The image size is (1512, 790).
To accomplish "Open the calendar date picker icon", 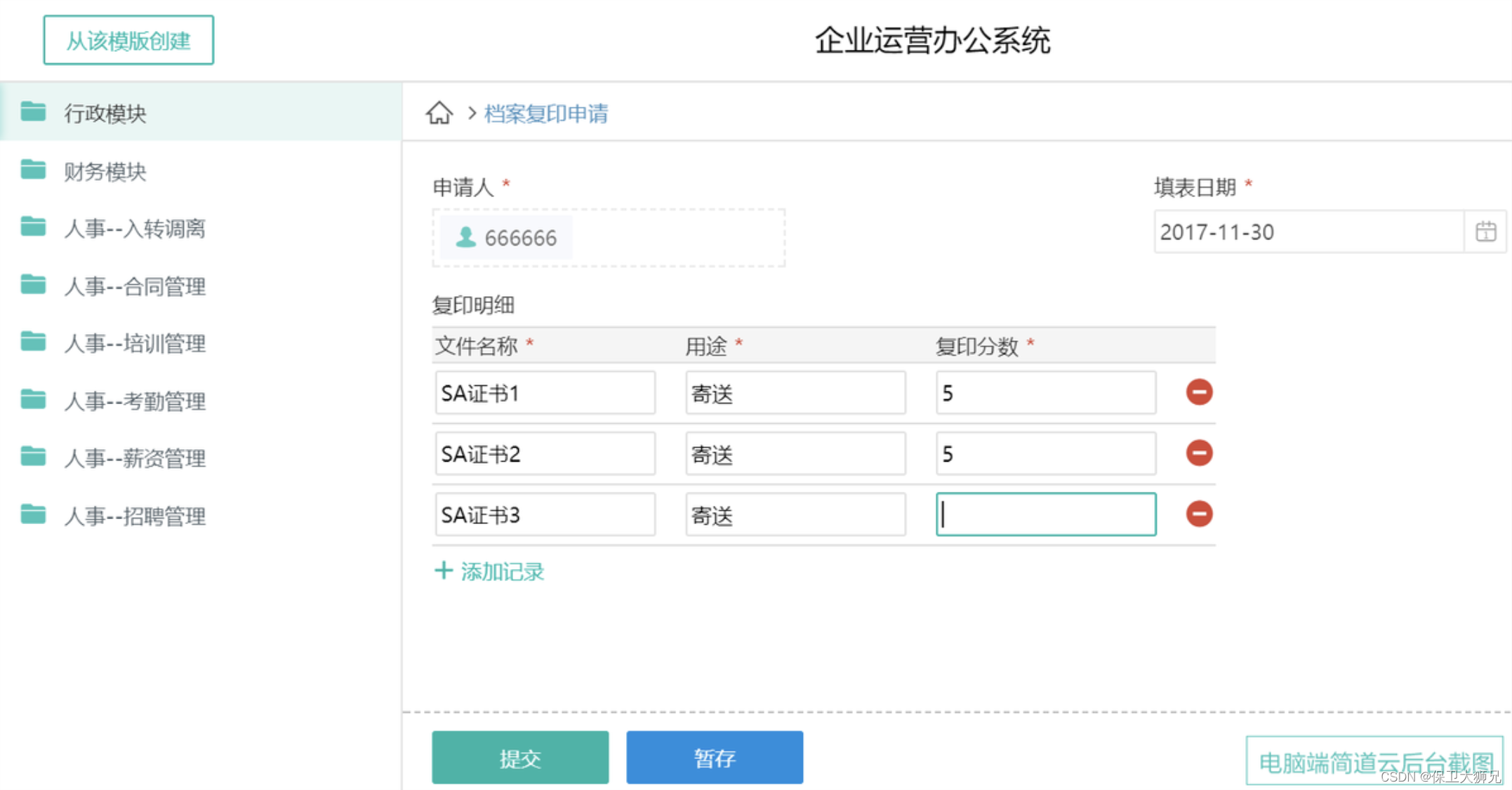I will coord(1485,232).
